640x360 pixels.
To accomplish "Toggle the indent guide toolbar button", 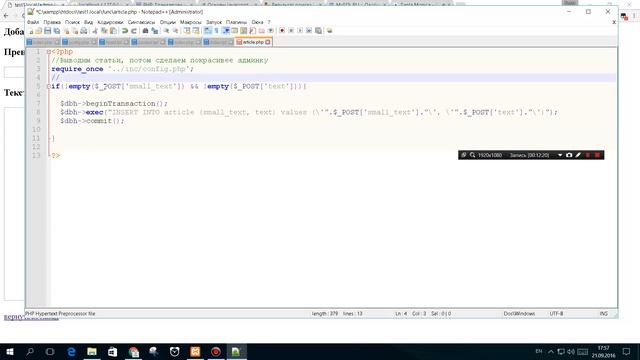I will tap(226, 31).
